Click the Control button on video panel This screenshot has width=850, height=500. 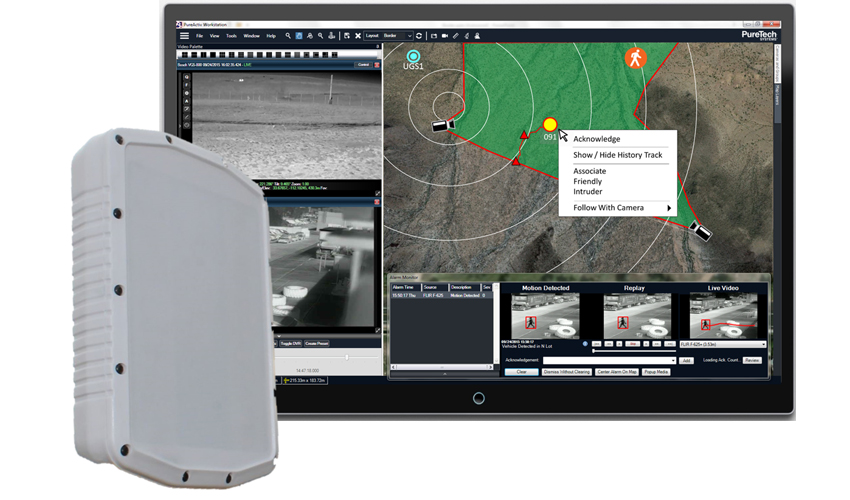coord(363,65)
